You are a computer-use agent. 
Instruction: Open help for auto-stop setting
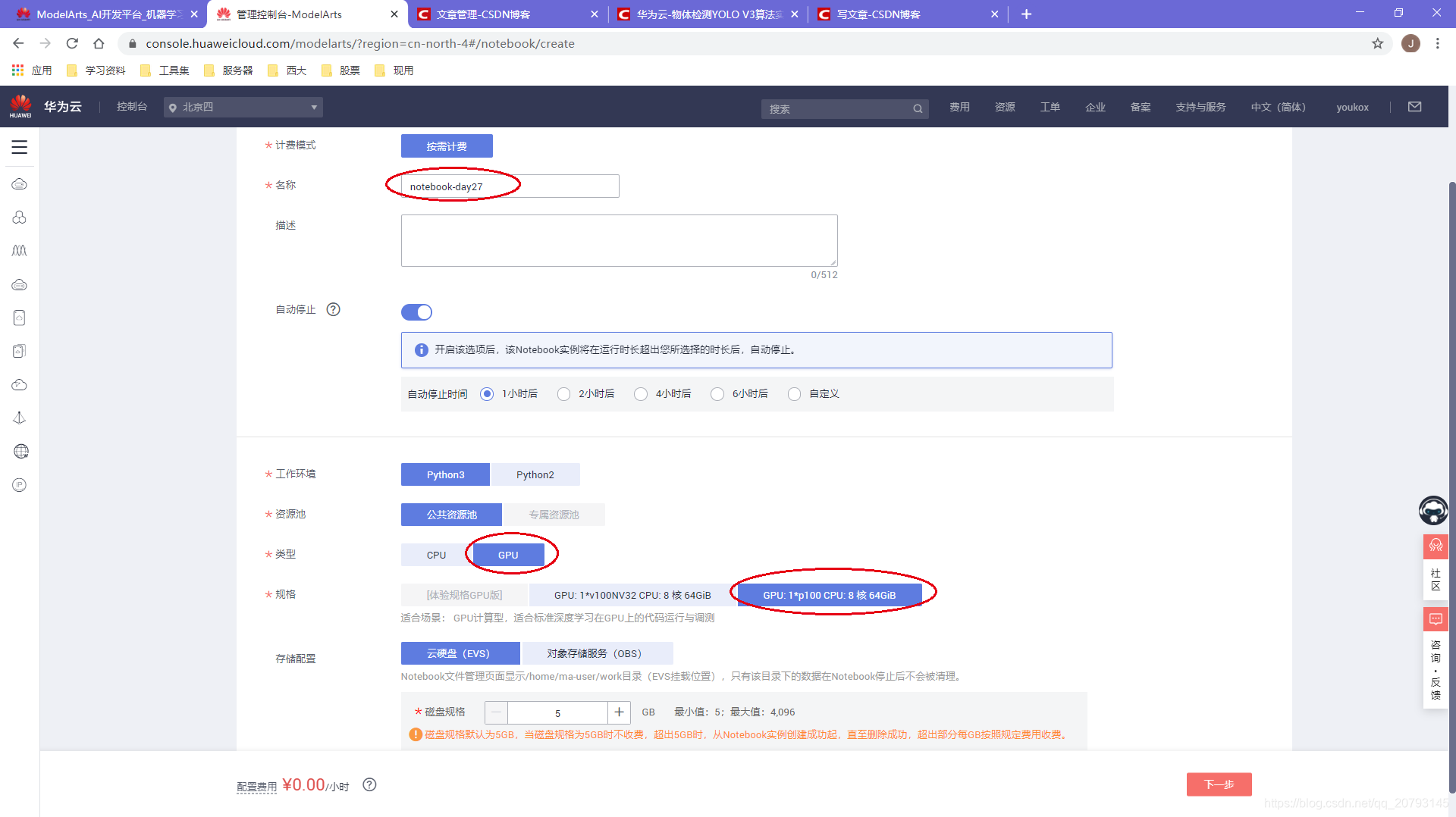tap(333, 309)
